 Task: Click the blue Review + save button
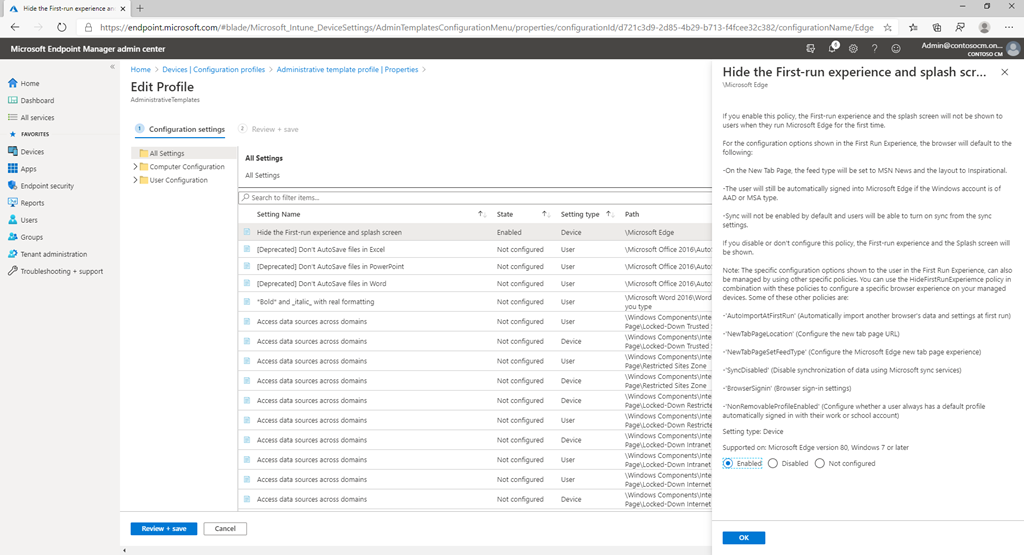163,528
